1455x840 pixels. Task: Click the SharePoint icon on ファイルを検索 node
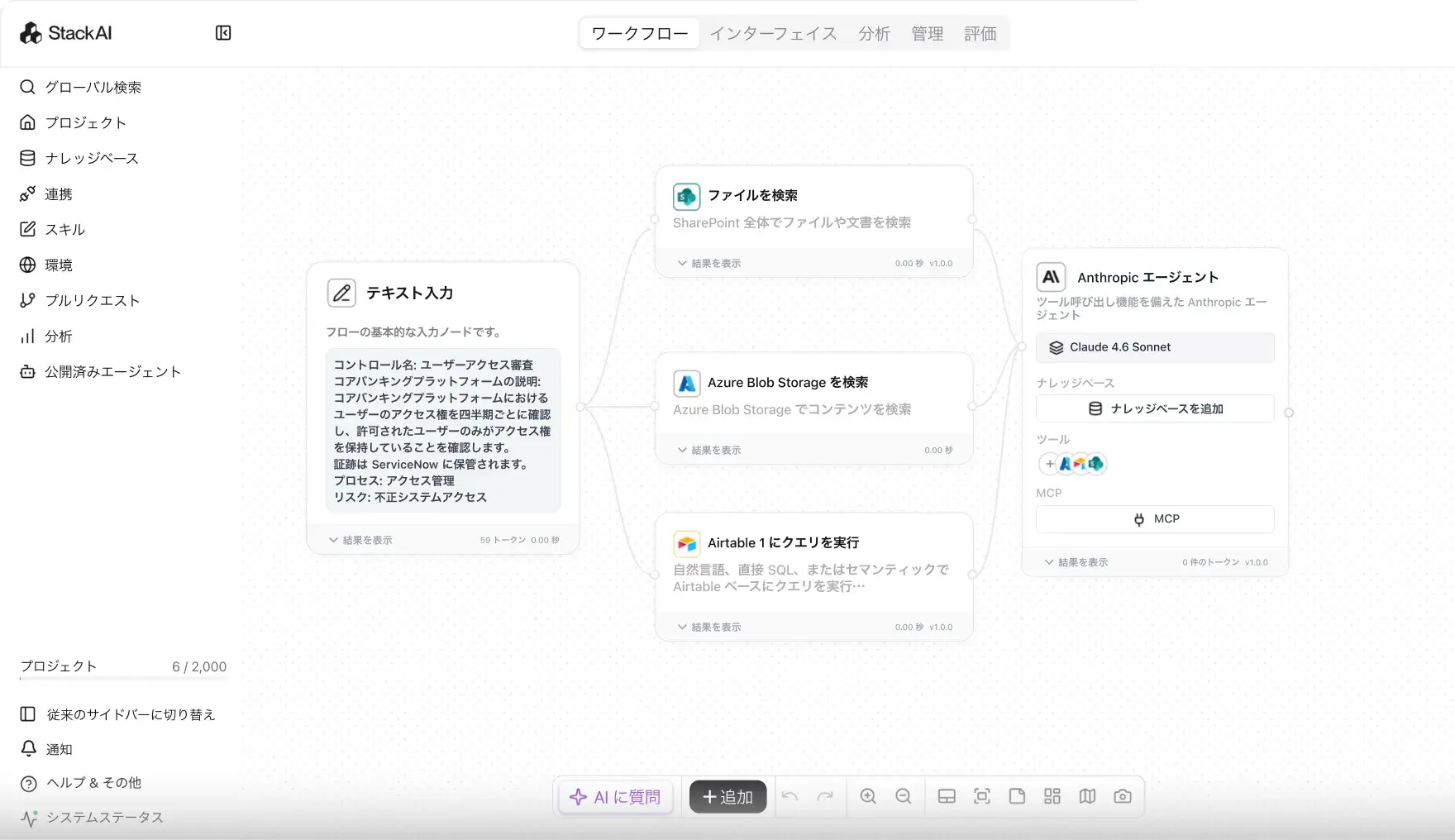pyautogui.click(x=687, y=197)
